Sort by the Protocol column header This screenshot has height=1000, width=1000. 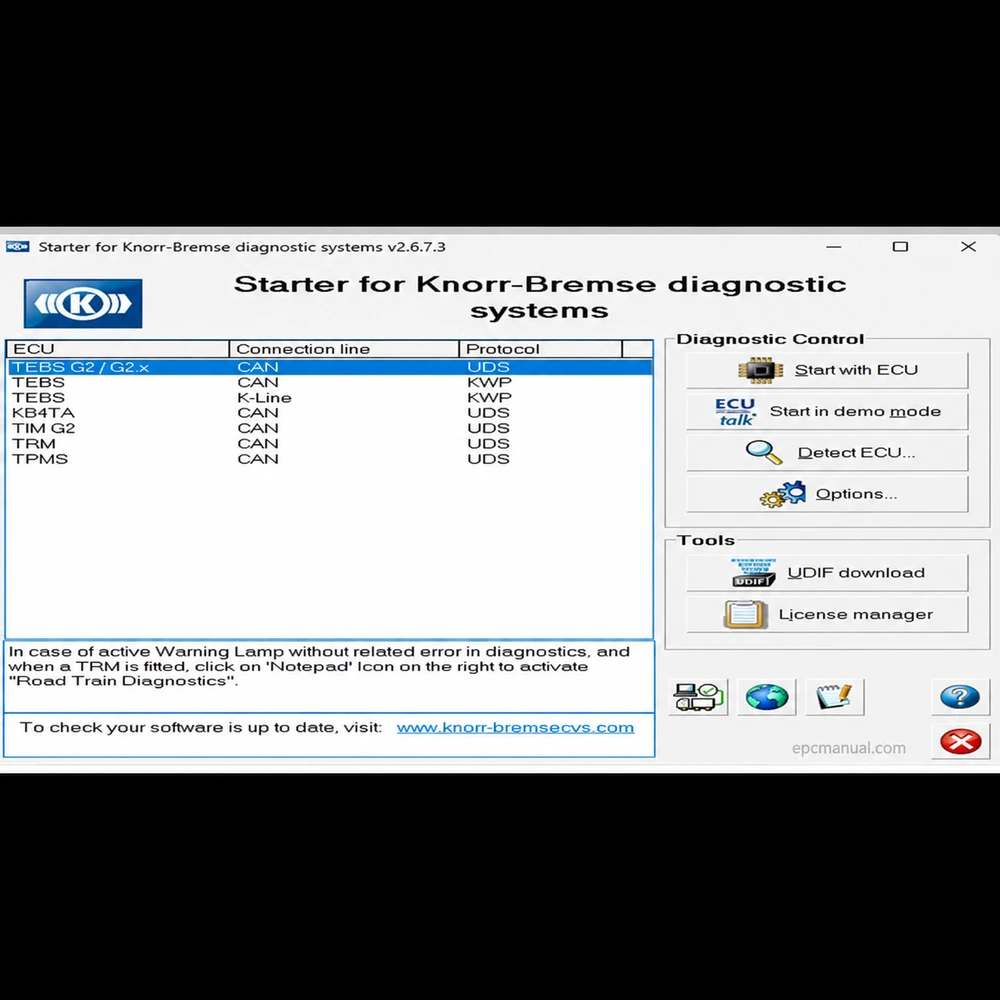(540, 349)
